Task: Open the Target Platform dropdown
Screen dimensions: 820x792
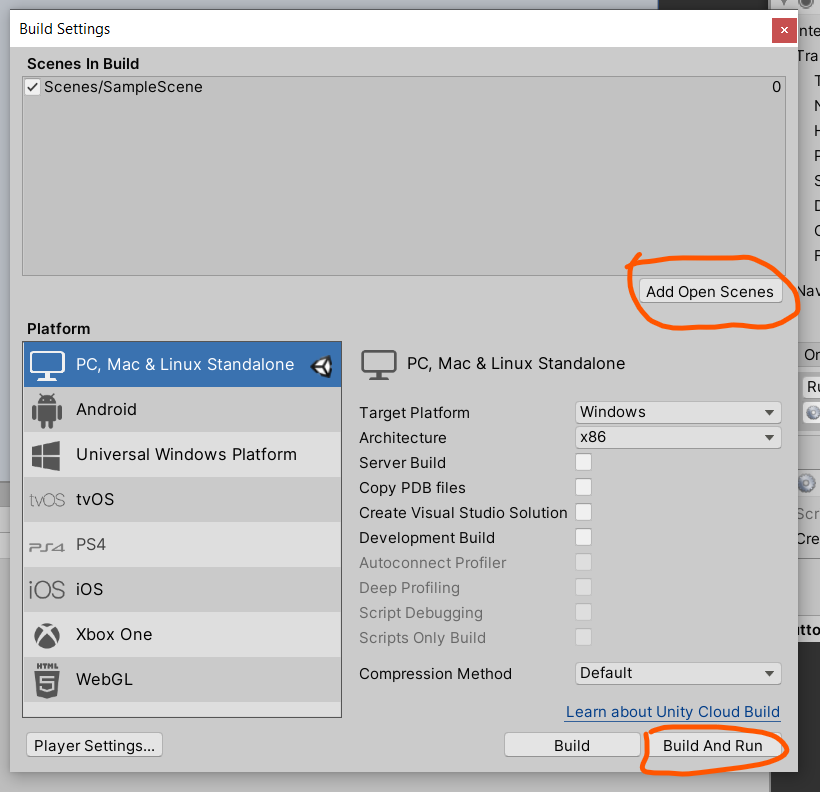Action: click(677, 412)
